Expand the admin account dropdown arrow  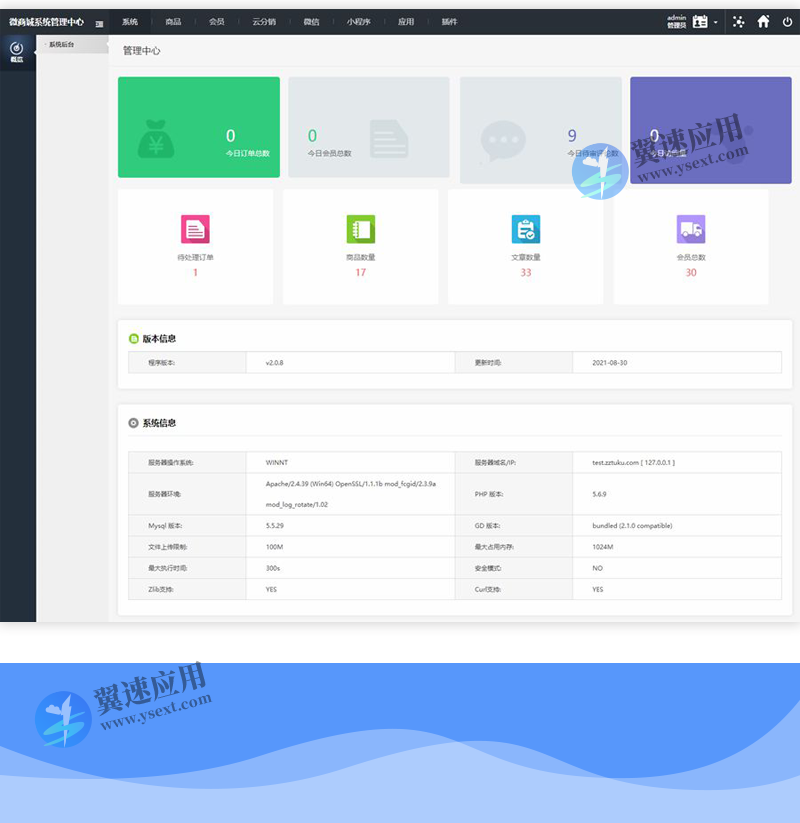pyautogui.click(x=716, y=22)
